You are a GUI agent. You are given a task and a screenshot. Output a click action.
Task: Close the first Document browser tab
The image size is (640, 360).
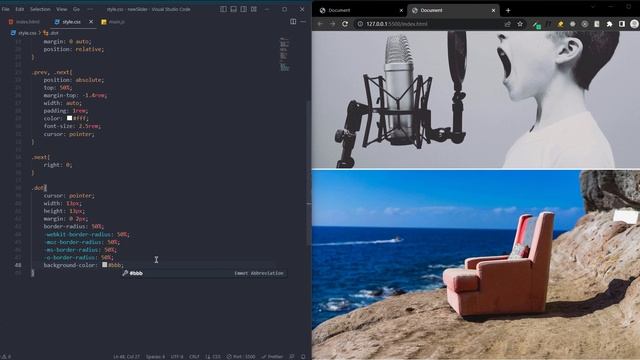[401, 10]
